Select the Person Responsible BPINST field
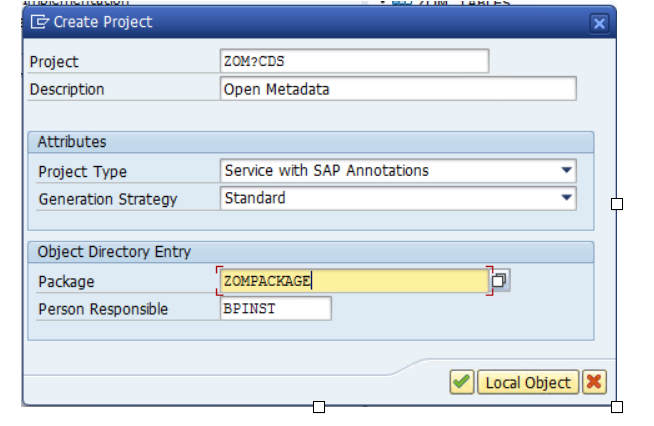Screen dimensions: 654x426 276,309
